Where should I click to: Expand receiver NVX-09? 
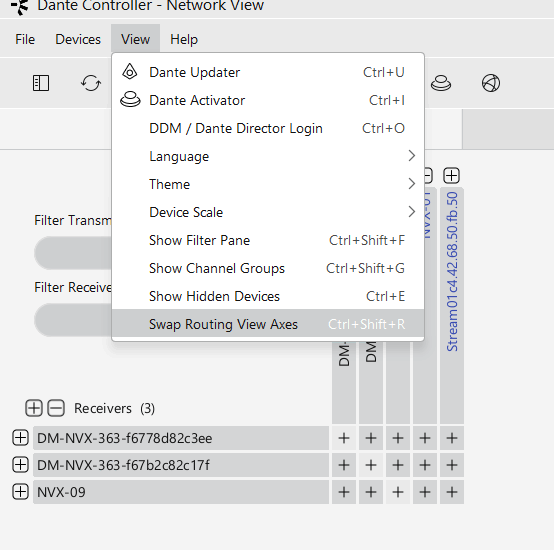click(20, 492)
